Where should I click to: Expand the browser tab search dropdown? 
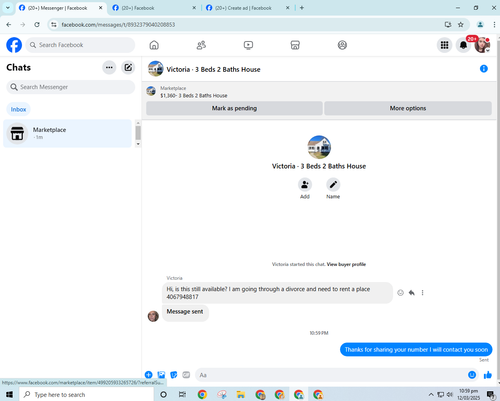[8, 8]
